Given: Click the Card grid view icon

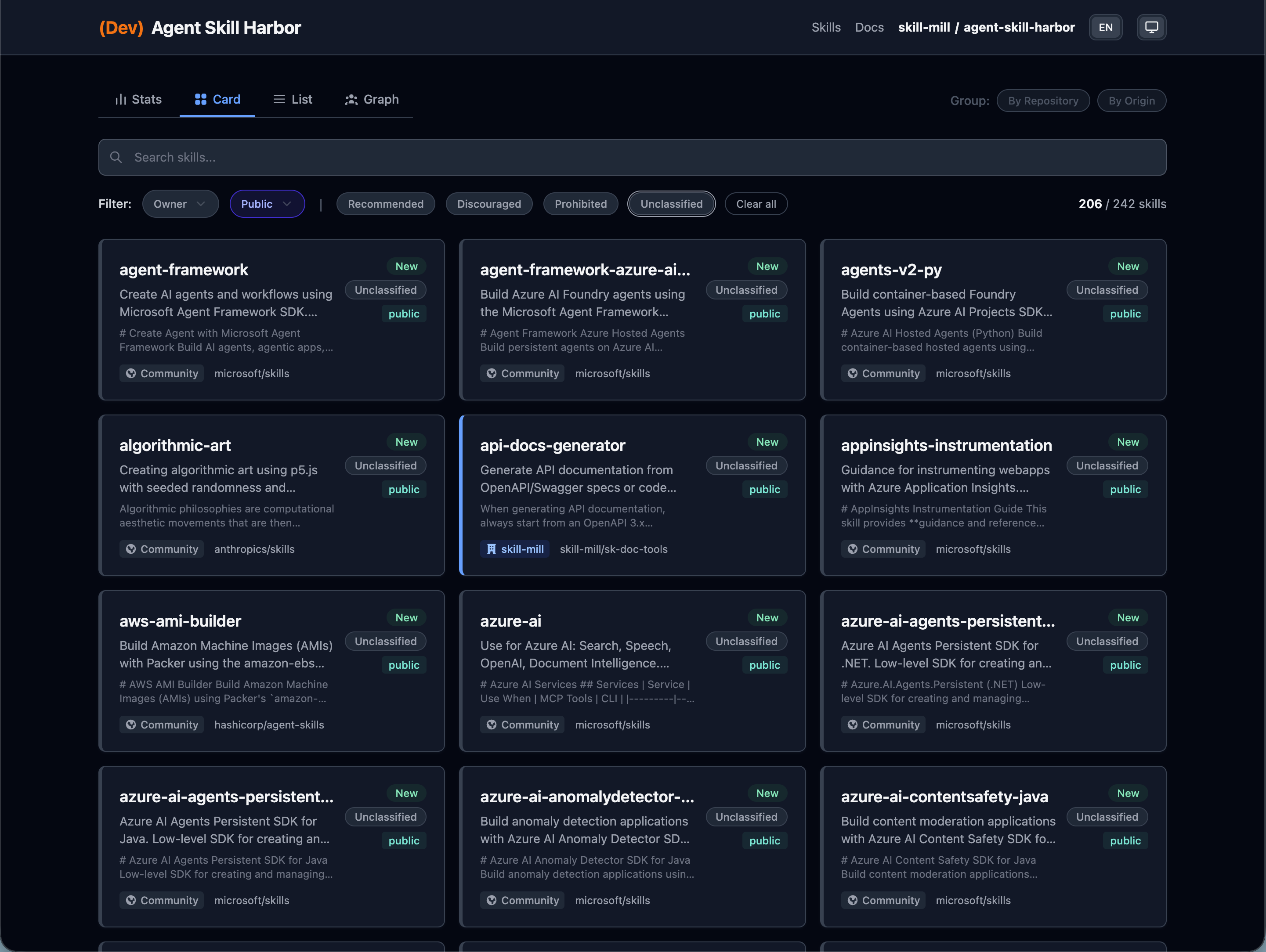Looking at the screenshot, I should point(200,100).
